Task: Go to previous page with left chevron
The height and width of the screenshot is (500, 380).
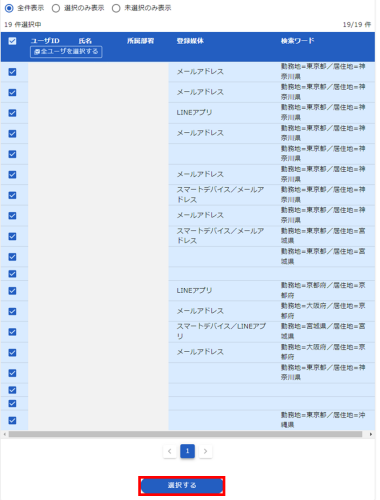Action: pos(170,451)
